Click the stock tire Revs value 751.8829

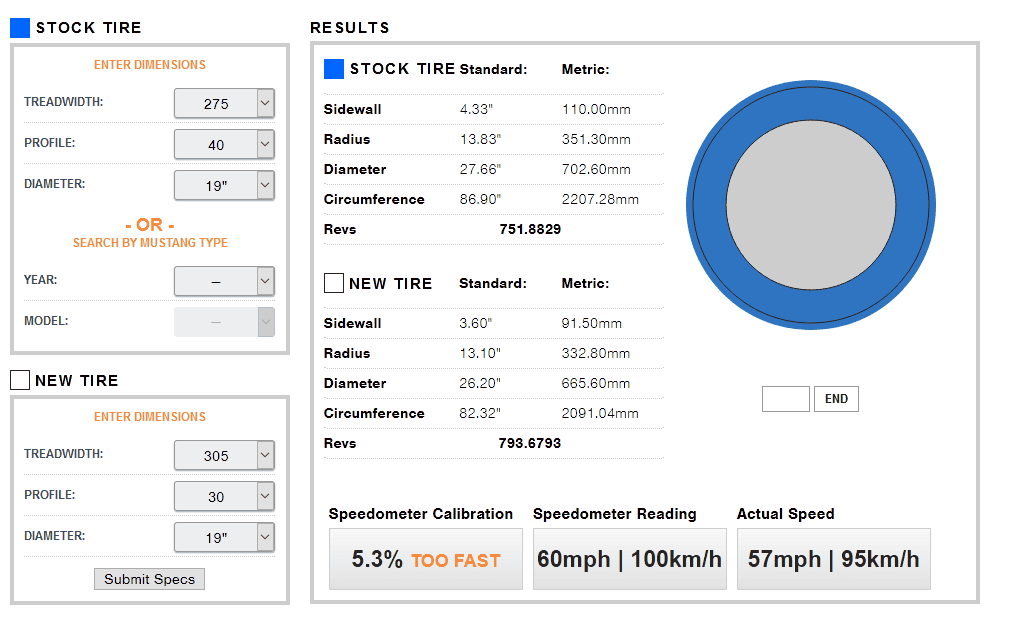tap(530, 229)
